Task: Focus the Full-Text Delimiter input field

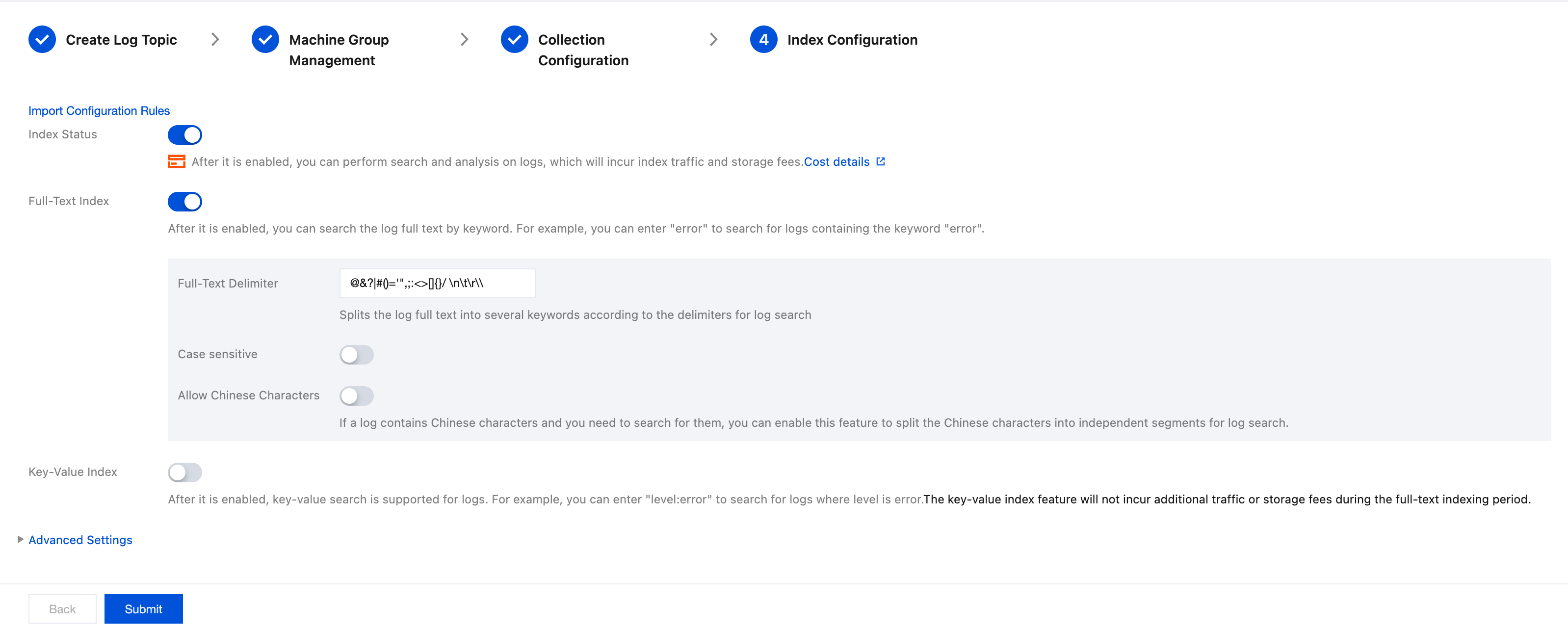Action: tap(437, 283)
